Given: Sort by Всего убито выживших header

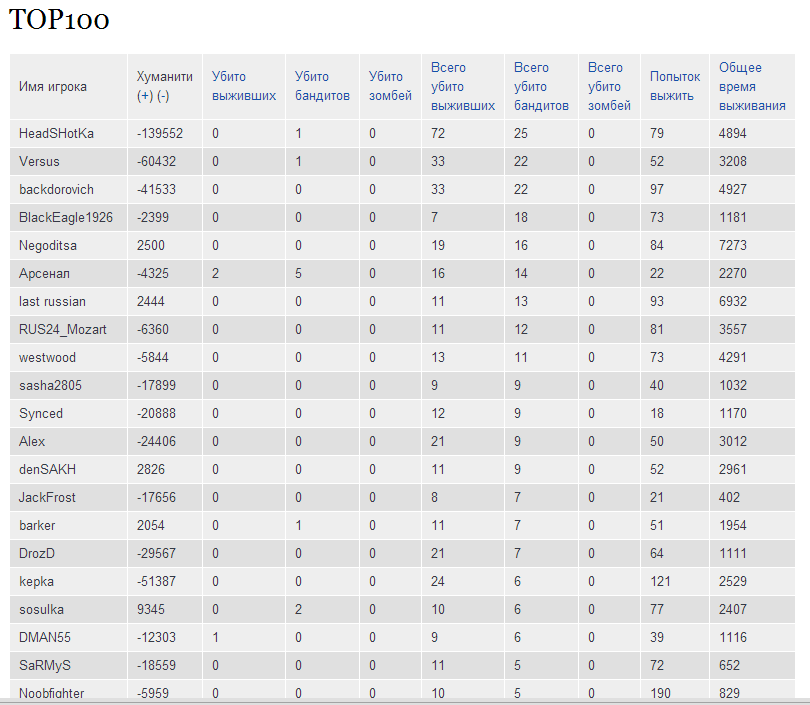Looking at the screenshot, I should [463, 87].
